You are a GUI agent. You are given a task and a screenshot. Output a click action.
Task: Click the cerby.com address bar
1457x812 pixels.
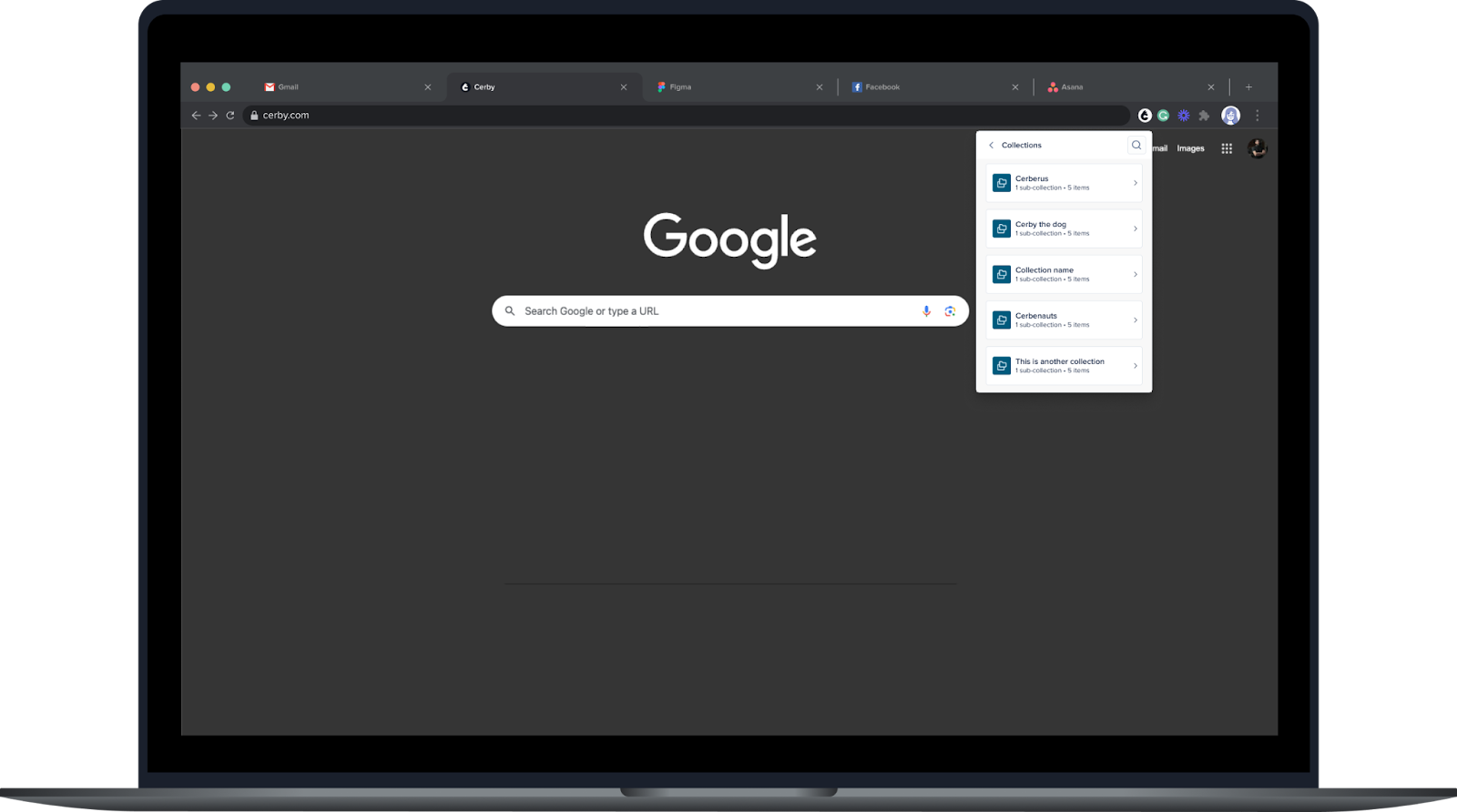tap(686, 116)
